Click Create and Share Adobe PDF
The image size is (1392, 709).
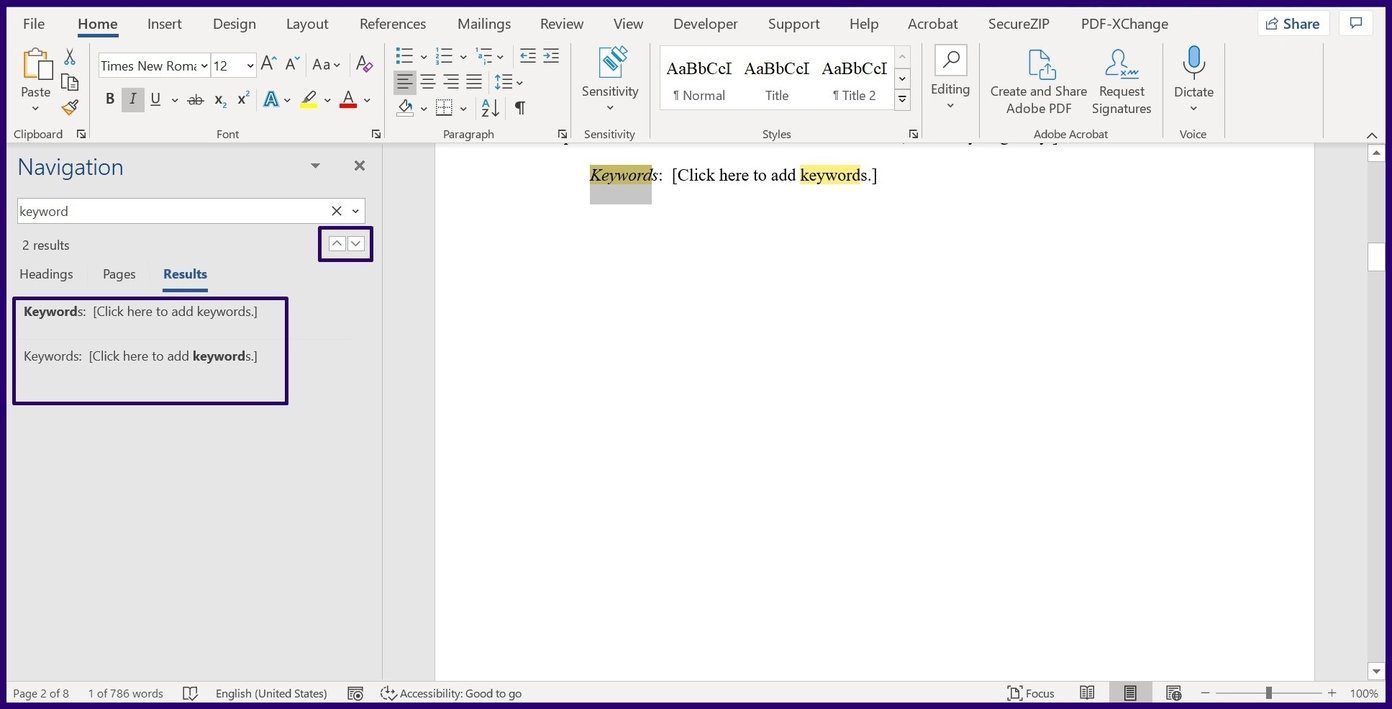pos(1039,82)
